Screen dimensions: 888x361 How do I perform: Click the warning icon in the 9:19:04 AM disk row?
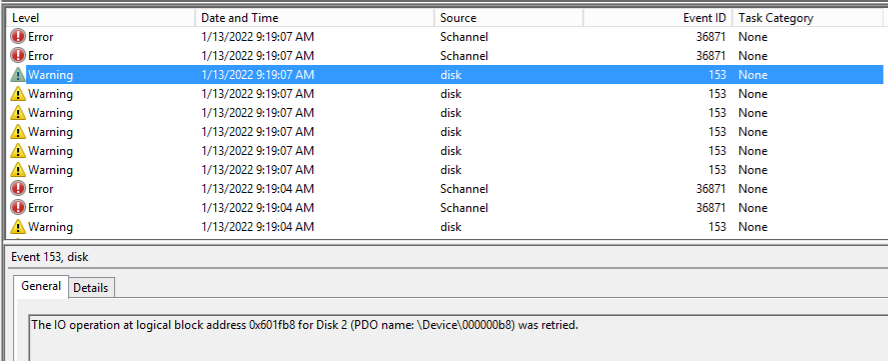(x=18, y=227)
